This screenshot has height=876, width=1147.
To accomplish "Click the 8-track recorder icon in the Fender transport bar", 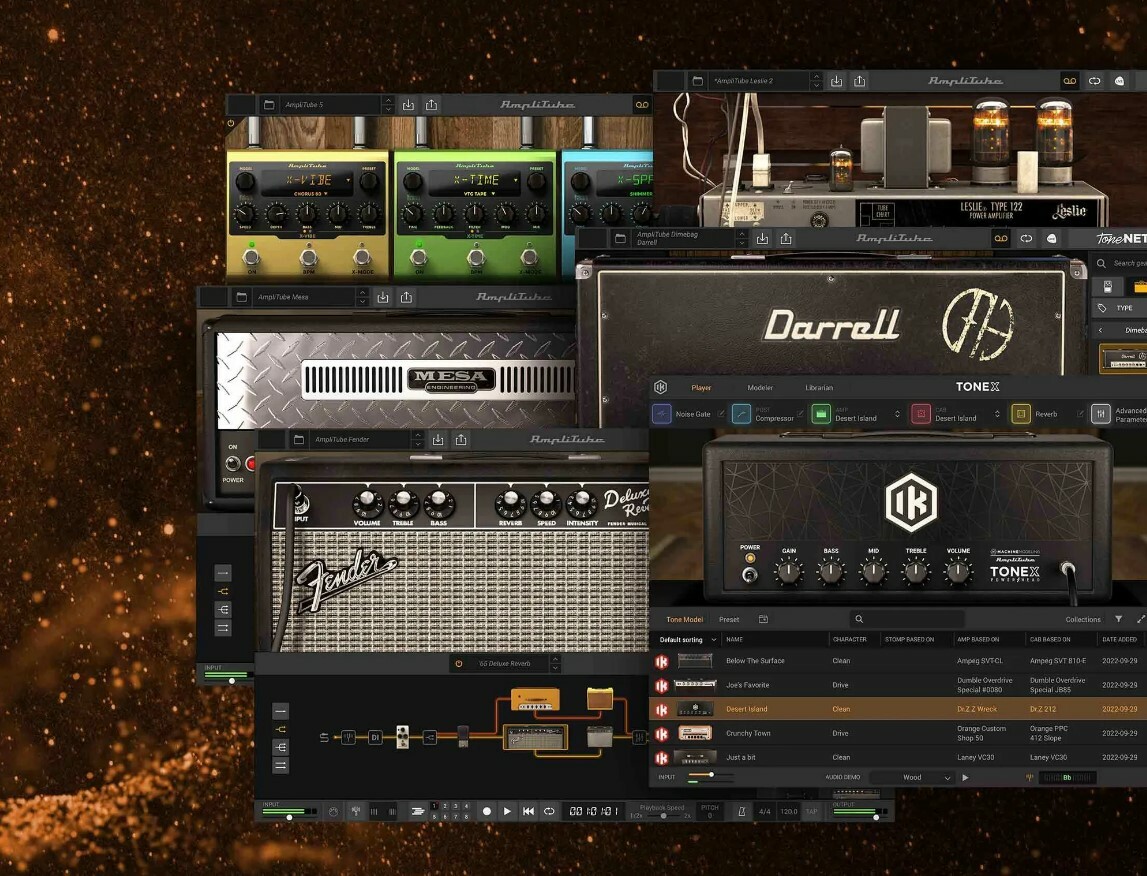I will 418,811.
